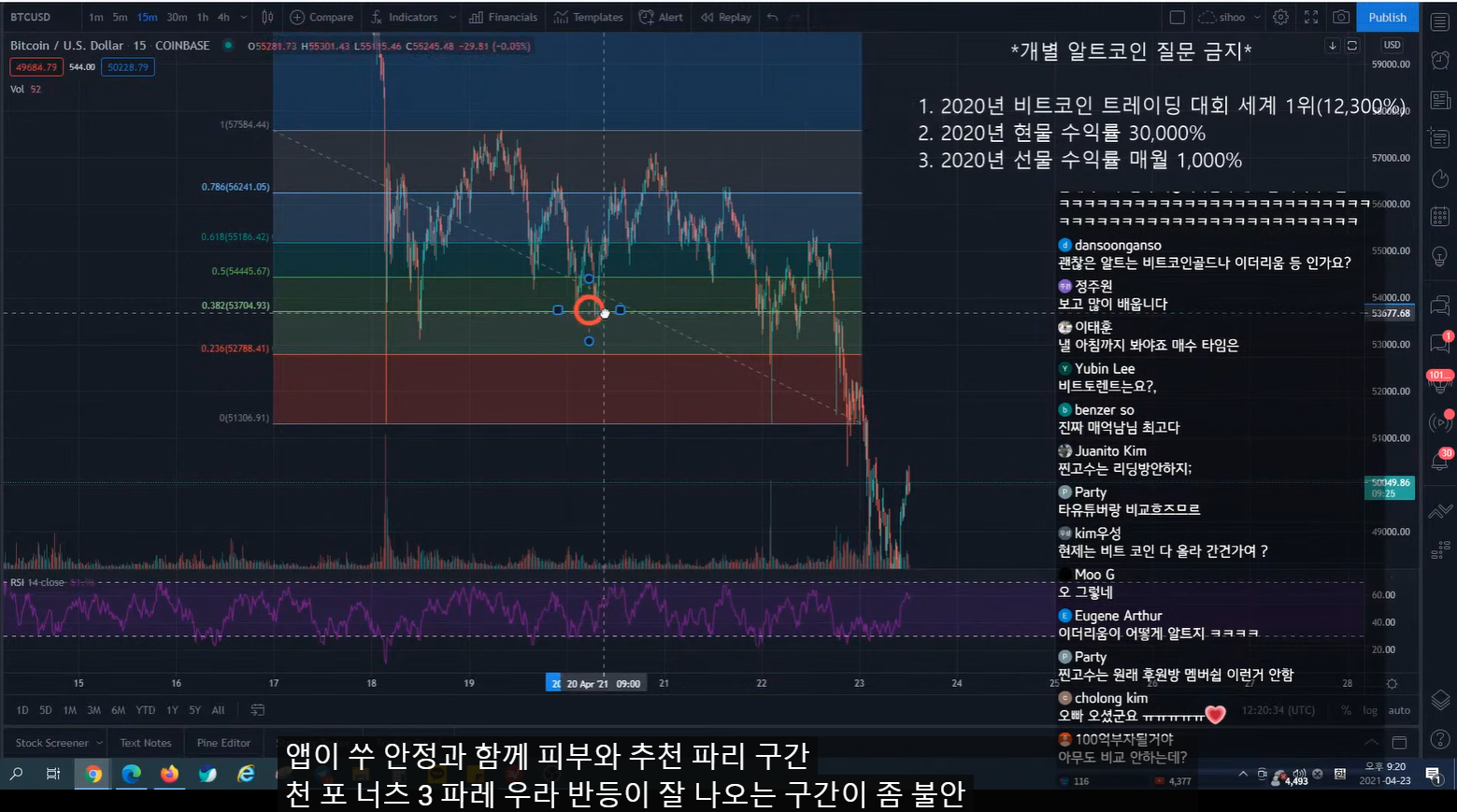The width and height of the screenshot is (1457, 812).
Task: Open Chrome in the Windows taskbar
Action: point(93,774)
